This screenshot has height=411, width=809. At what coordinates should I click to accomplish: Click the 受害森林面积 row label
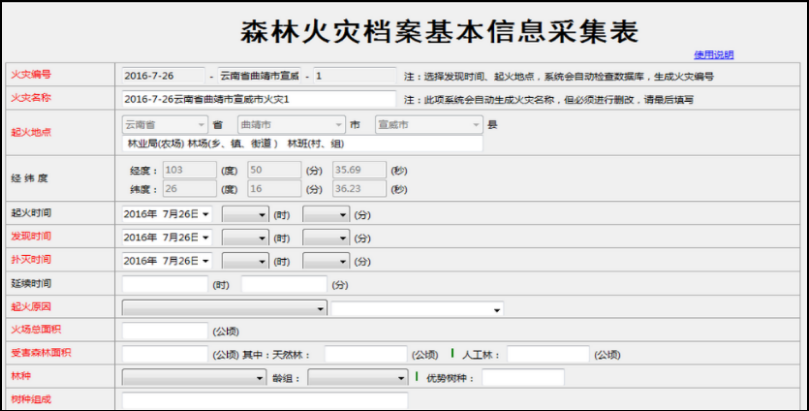click(x=41, y=353)
